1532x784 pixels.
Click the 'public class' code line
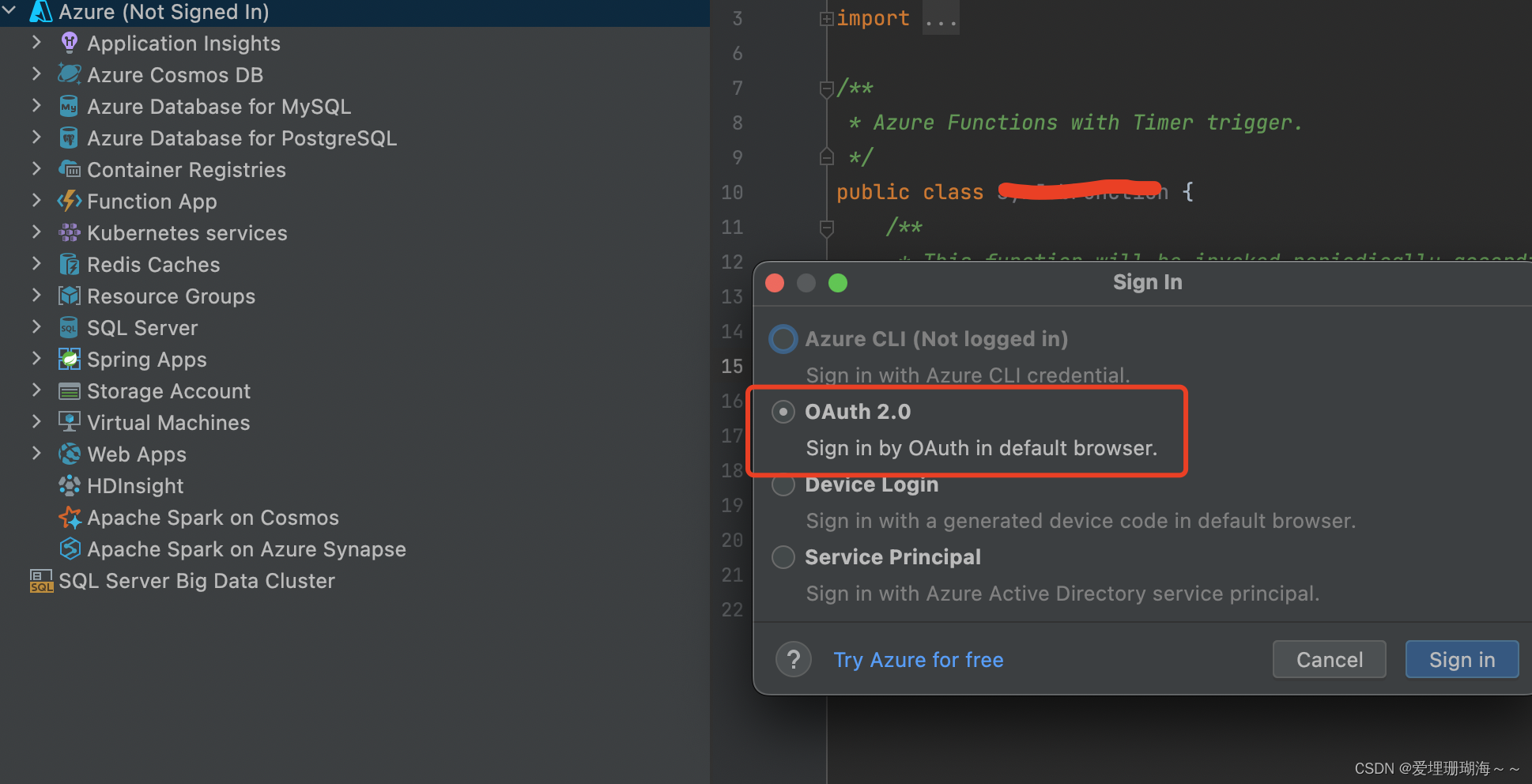tap(1014, 192)
